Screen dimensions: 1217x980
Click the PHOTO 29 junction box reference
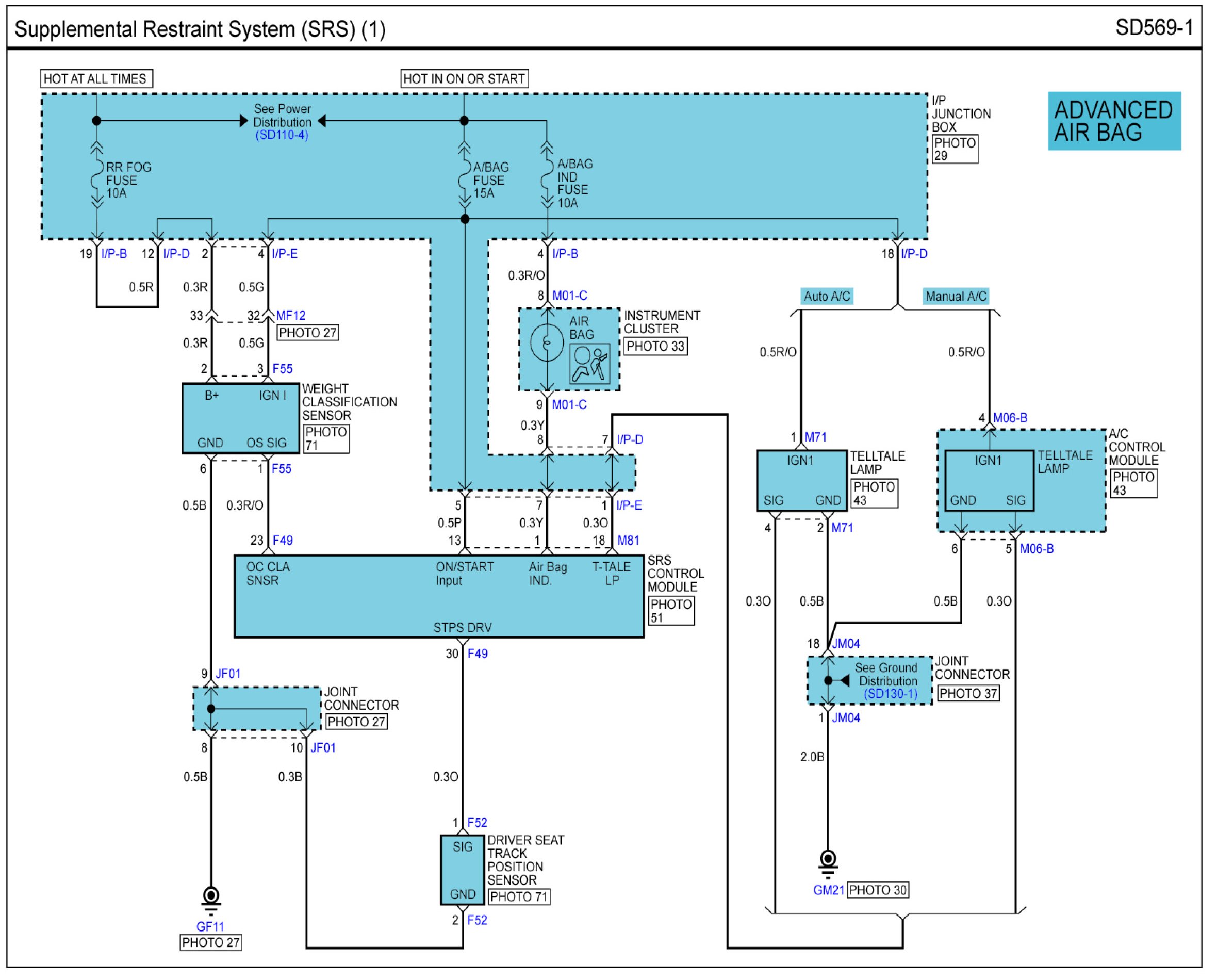956,150
